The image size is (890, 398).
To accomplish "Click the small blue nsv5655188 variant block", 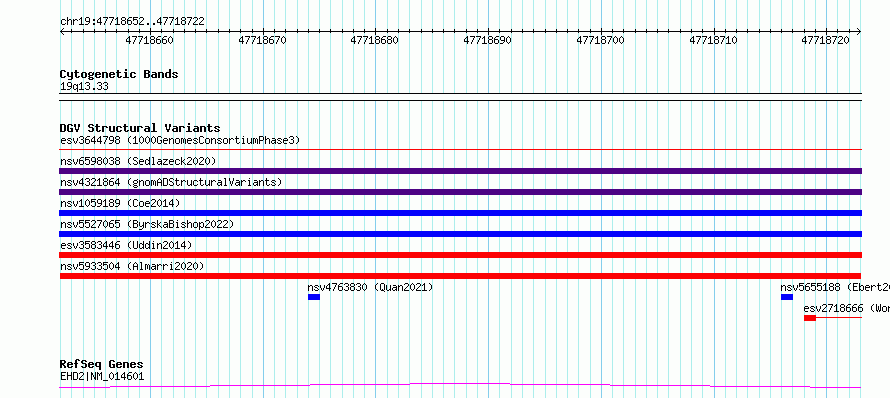I will (787, 297).
